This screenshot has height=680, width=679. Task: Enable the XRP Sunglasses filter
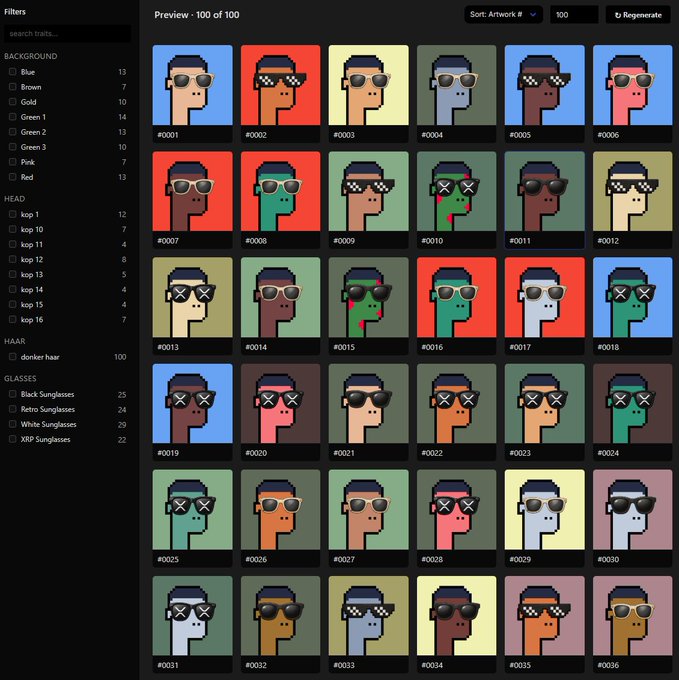tap(13, 439)
